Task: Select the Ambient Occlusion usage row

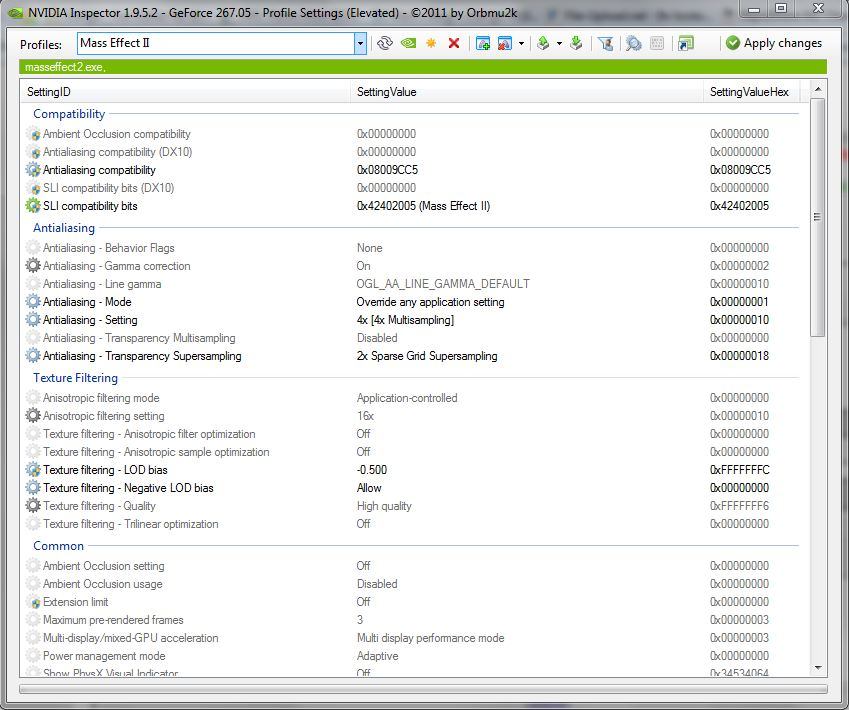Action: tap(412, 584)
